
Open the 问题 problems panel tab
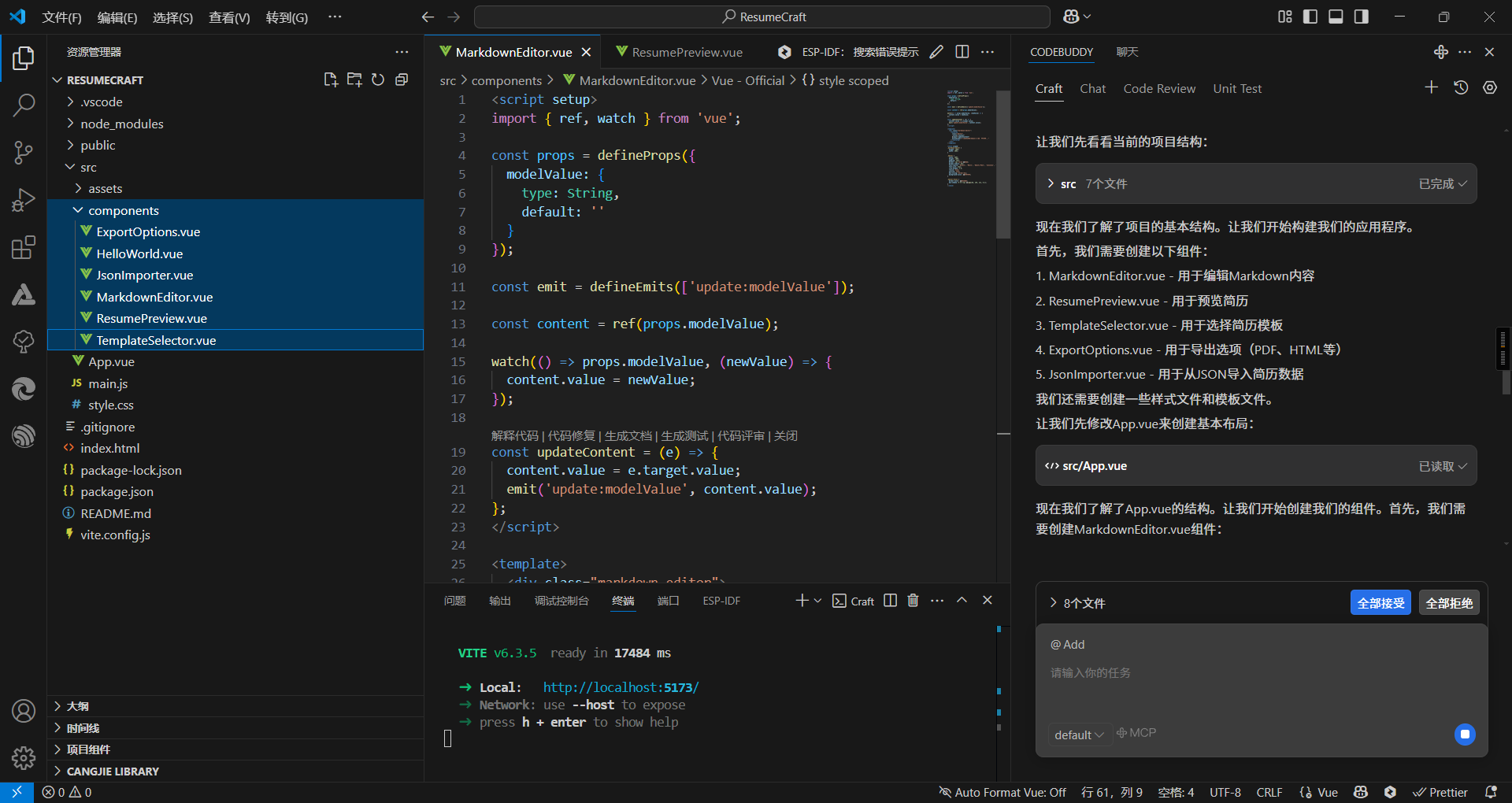tap(455, 601)
